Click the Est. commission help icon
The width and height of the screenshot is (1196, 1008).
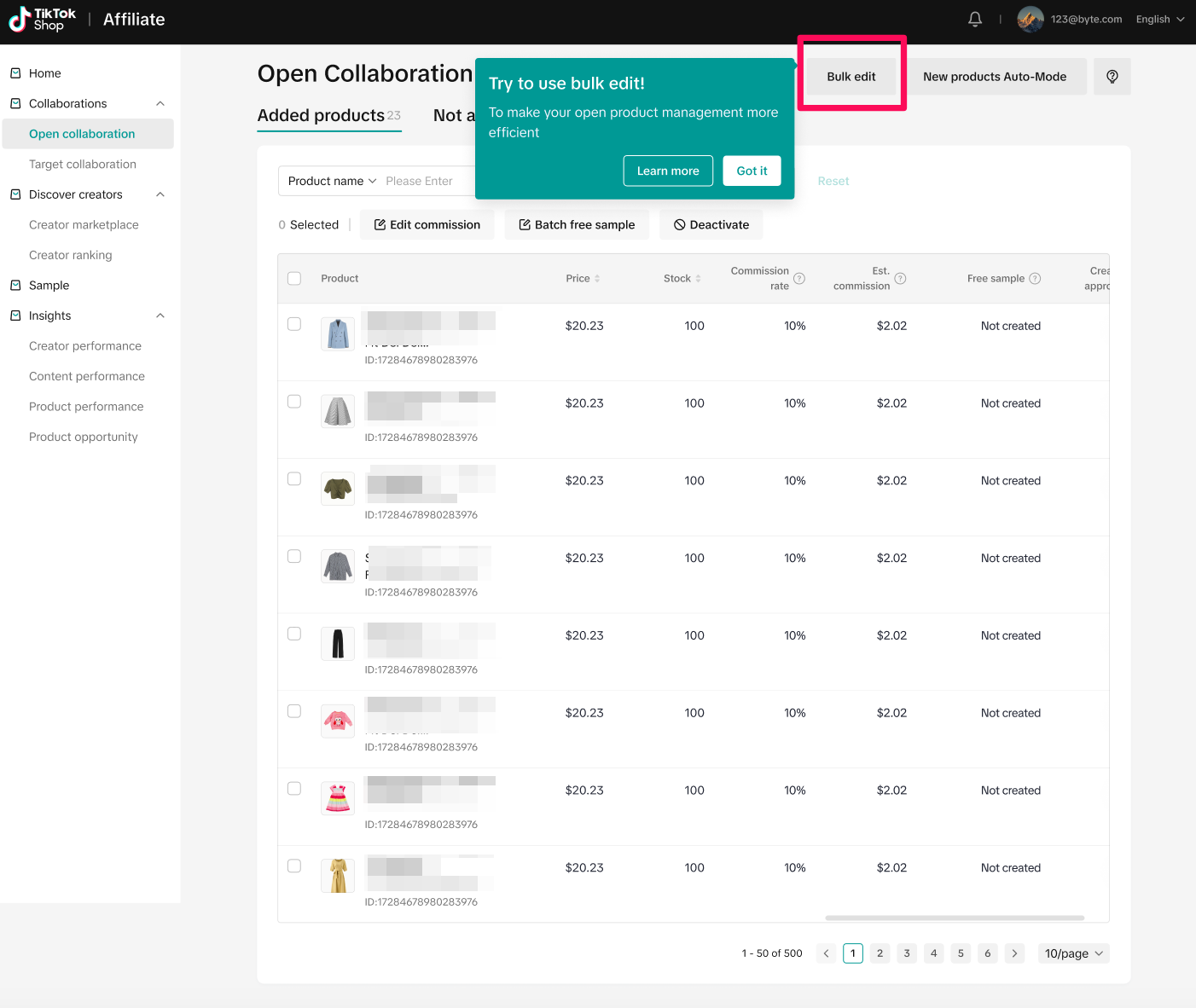pos(900,278)
